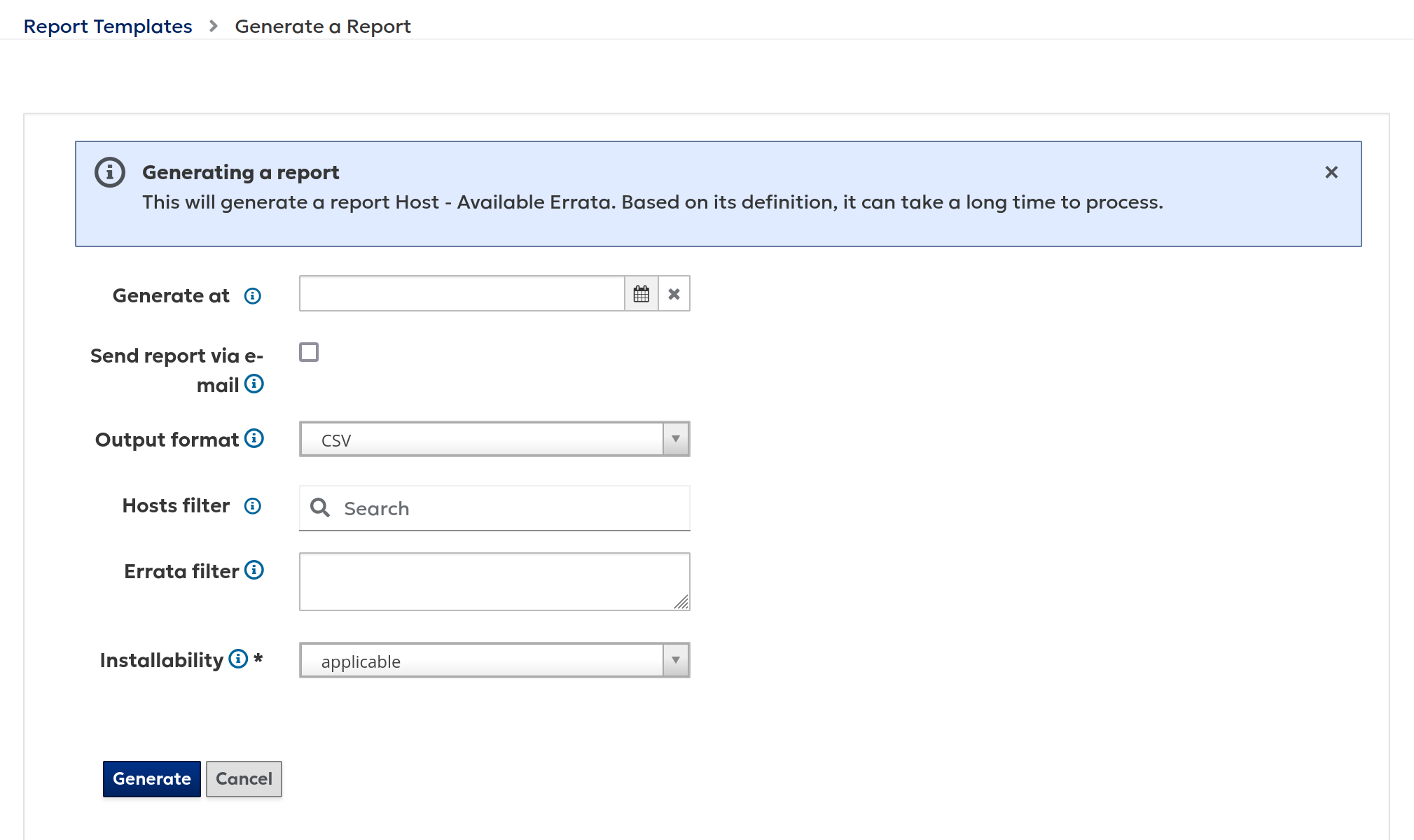This screenshot has height=840, width=1414.
Task: Clear the Generate at date field
Action: 674,293
